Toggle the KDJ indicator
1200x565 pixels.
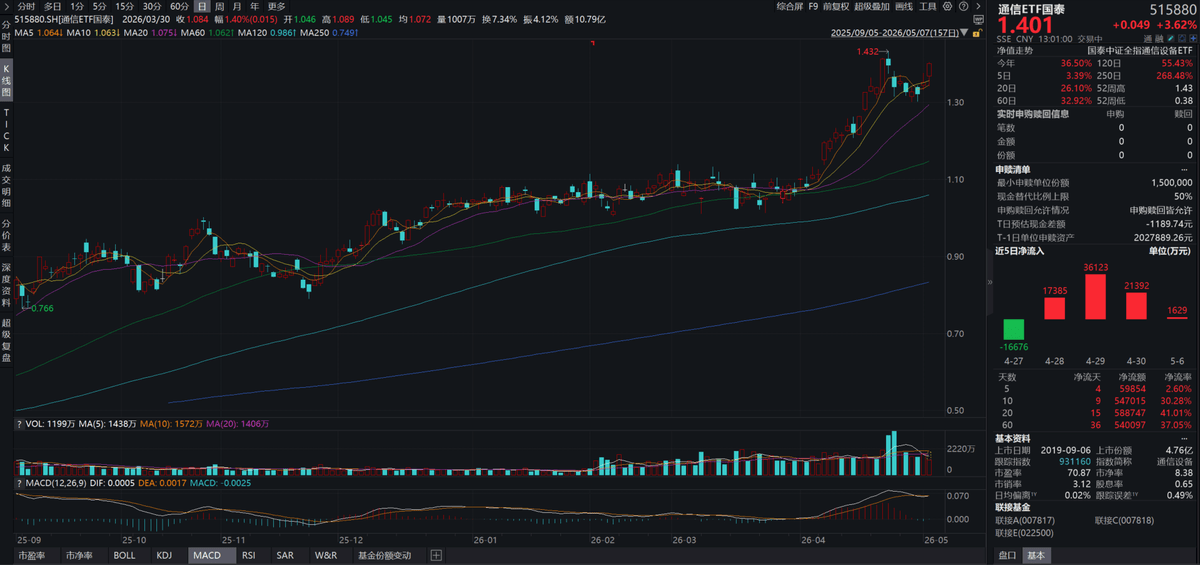(x=165, y=555)
